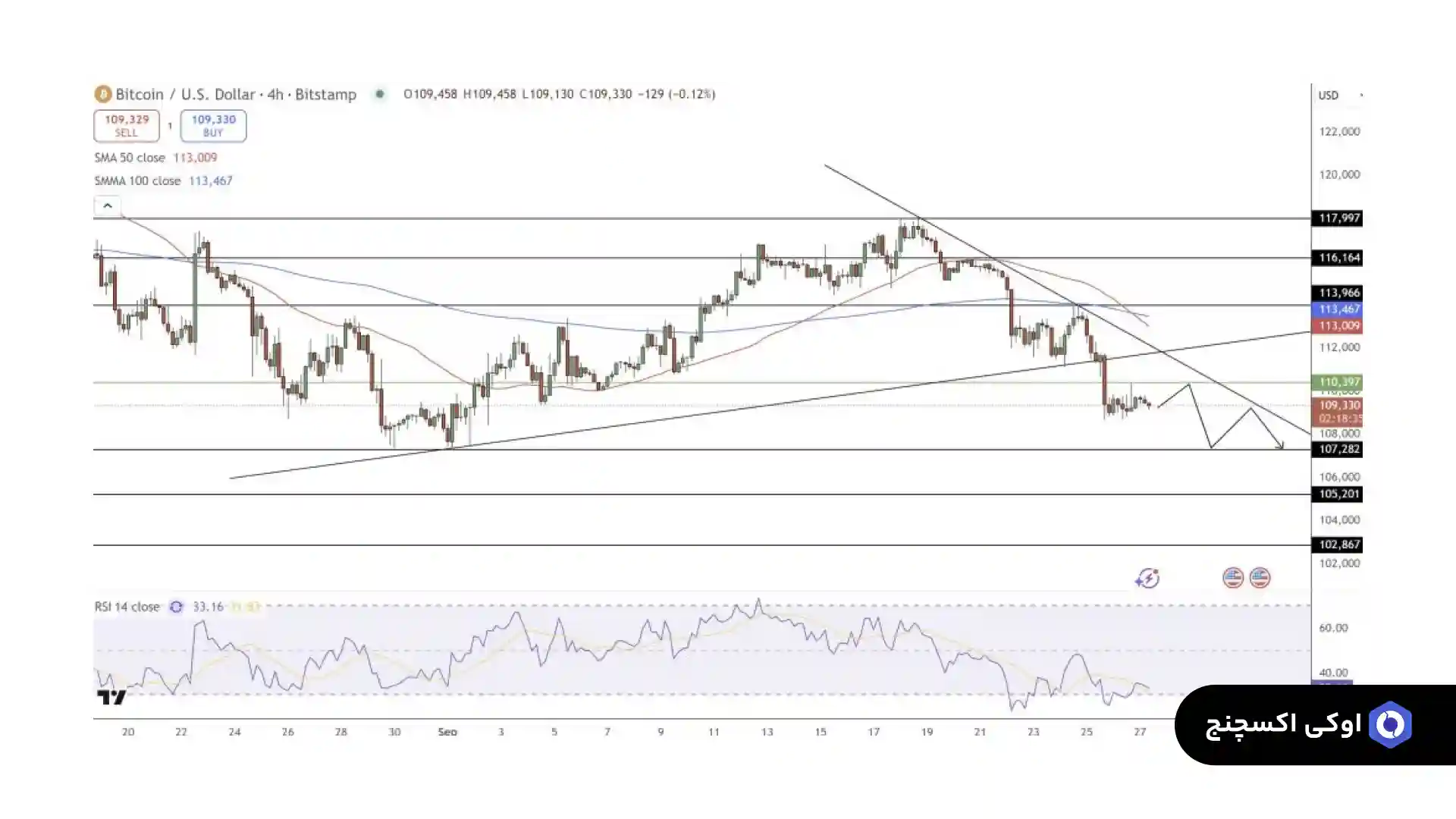Click the blue hexagon OK Exchange logo
The height and width of the screenshot is (819, 1456).
point(1390,725)
